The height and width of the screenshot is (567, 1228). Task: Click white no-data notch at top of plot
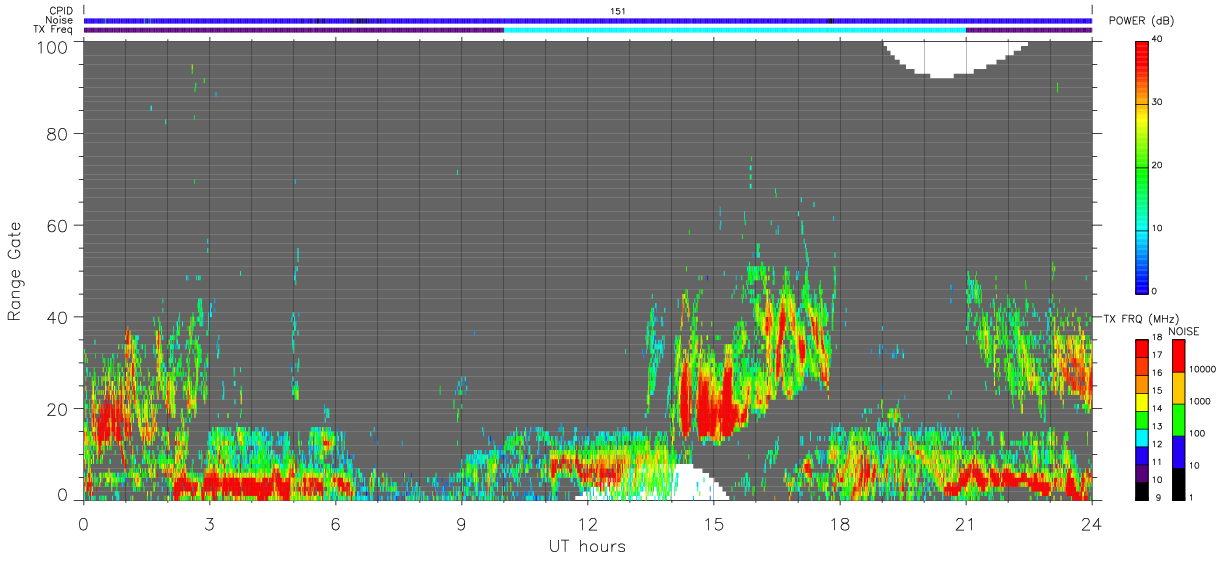tap(955, 56)
